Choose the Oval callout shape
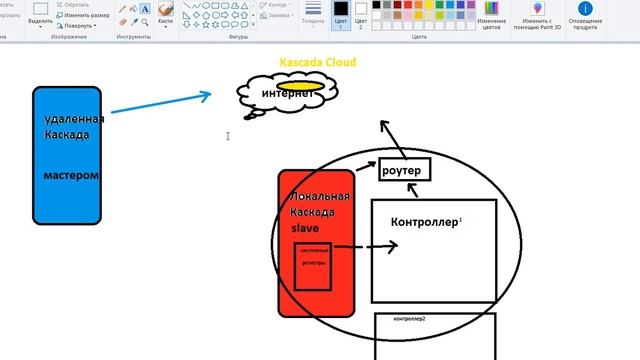Screen dimensions: 640x360 (235, 24)
